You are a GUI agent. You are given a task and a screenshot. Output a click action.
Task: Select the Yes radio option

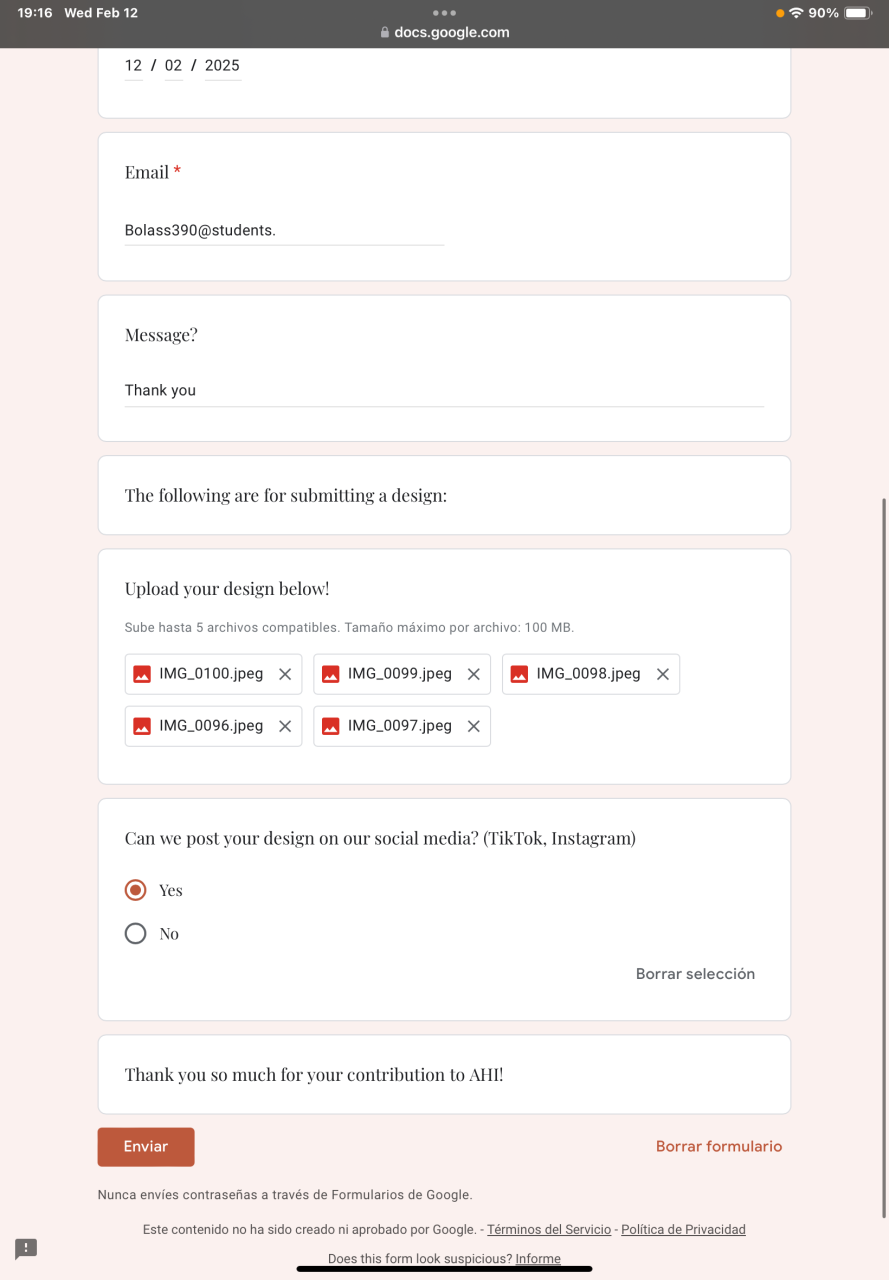tap(136, 890)
